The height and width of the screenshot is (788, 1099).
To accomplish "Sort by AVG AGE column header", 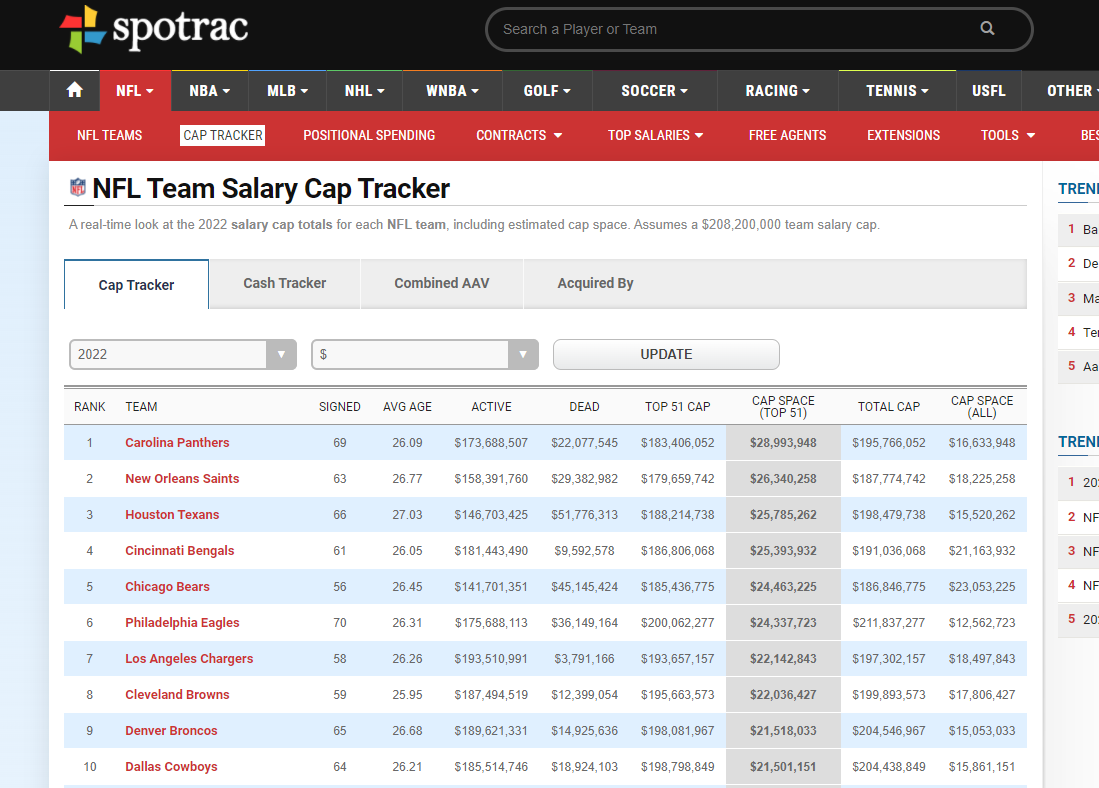I will click(407, 407).
